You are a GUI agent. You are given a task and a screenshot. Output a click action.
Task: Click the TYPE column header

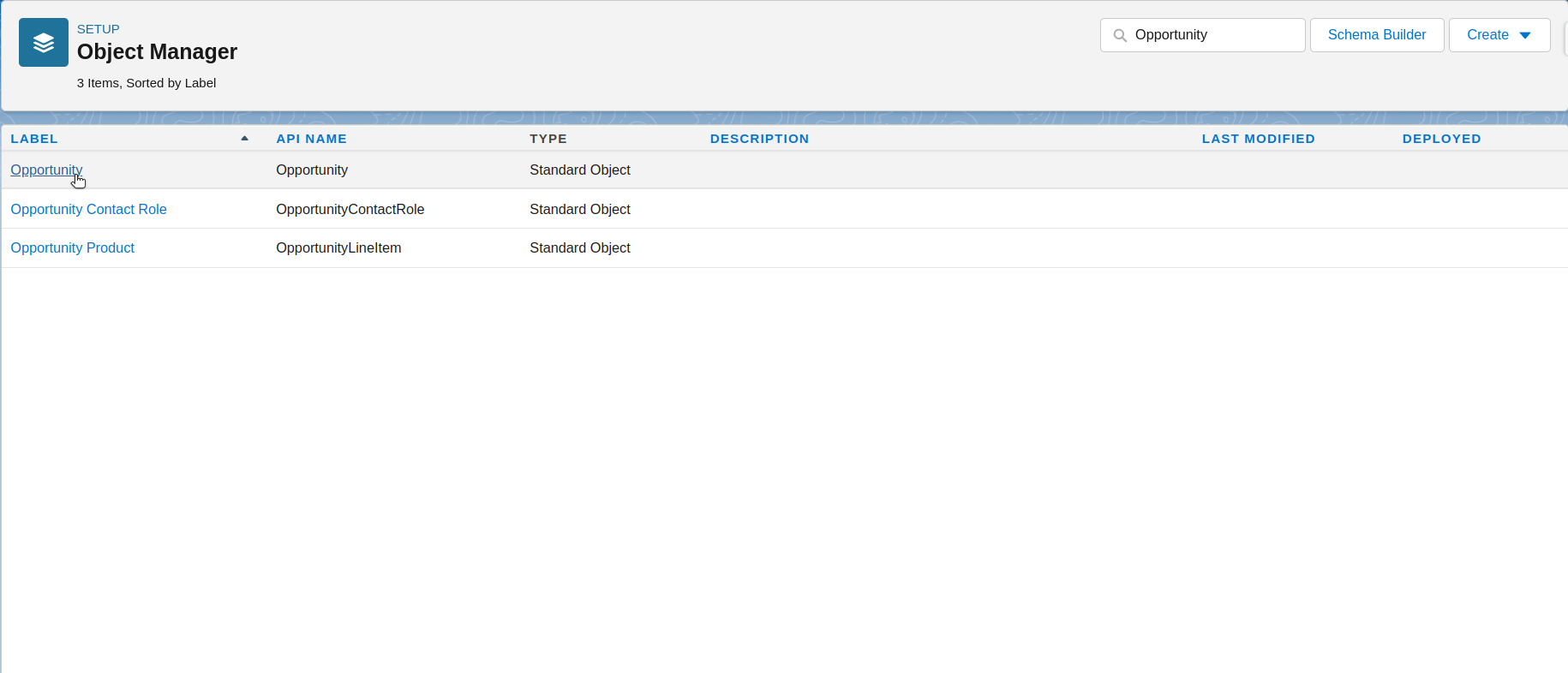pyautogui.click(x=548, y=139)
